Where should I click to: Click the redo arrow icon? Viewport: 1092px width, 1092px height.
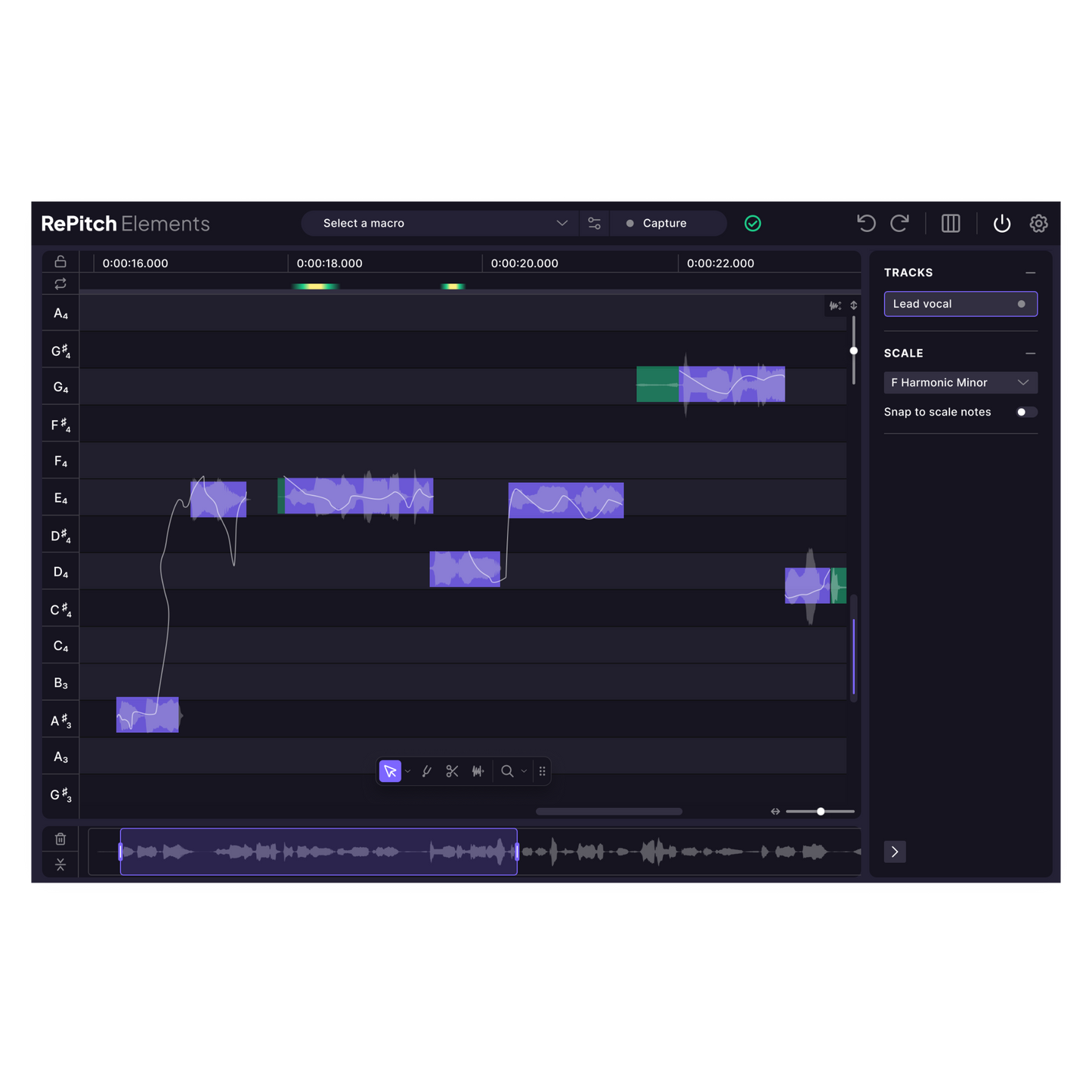click(899, 223)
